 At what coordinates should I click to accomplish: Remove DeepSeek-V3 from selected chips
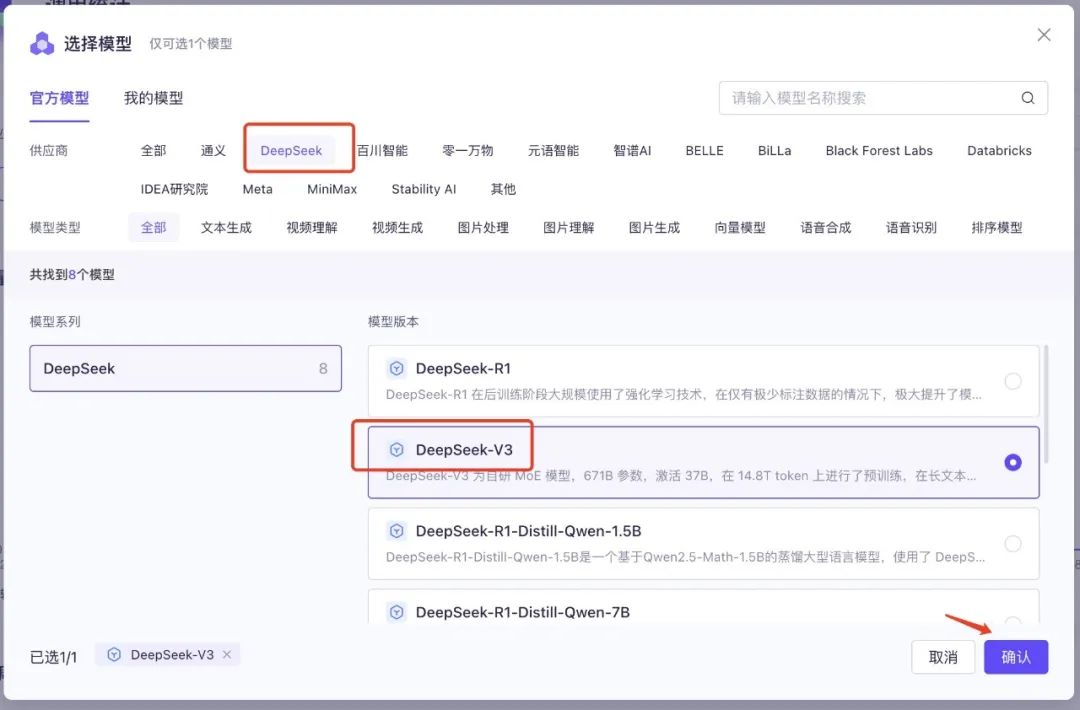point(227,654)
